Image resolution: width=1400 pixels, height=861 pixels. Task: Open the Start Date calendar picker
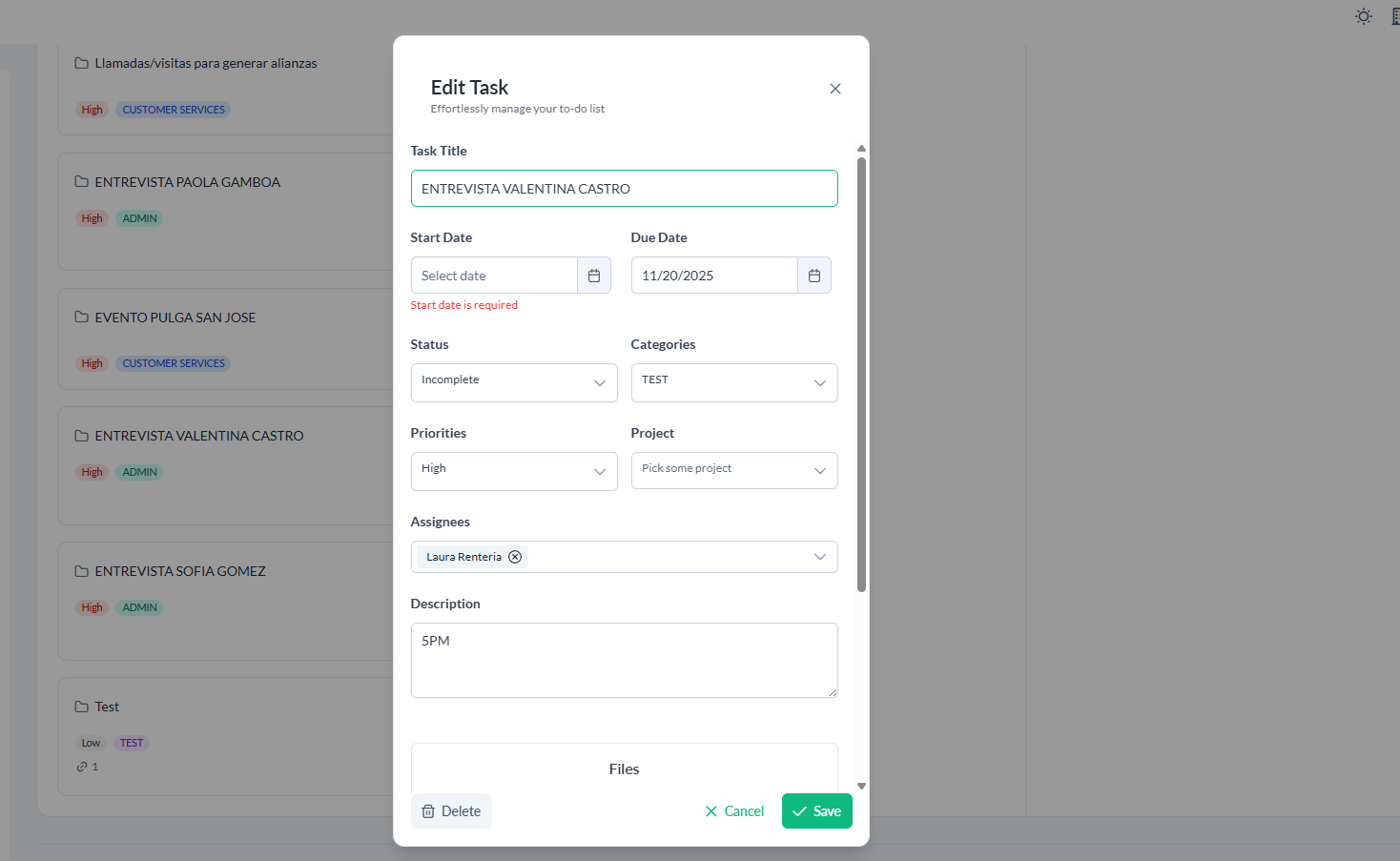click(x=593, y=276)
